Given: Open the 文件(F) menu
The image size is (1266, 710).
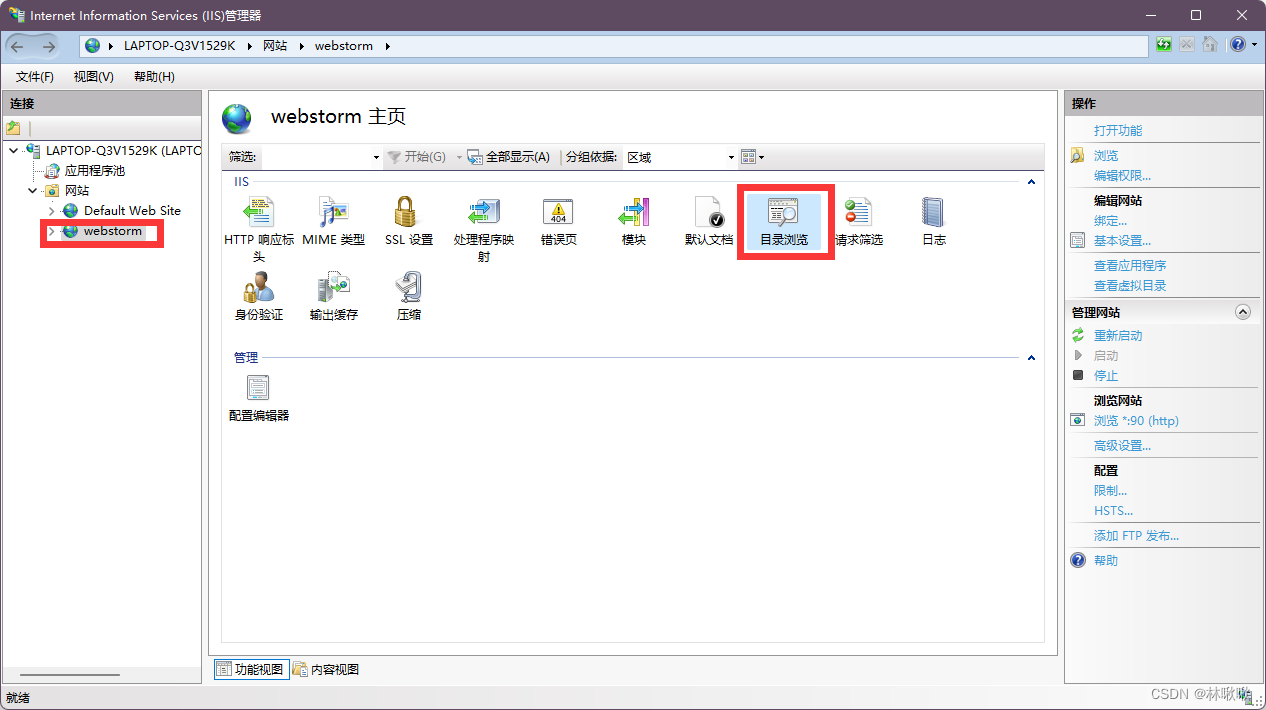Looking at the screenshot, I should [x=35, y=77].
